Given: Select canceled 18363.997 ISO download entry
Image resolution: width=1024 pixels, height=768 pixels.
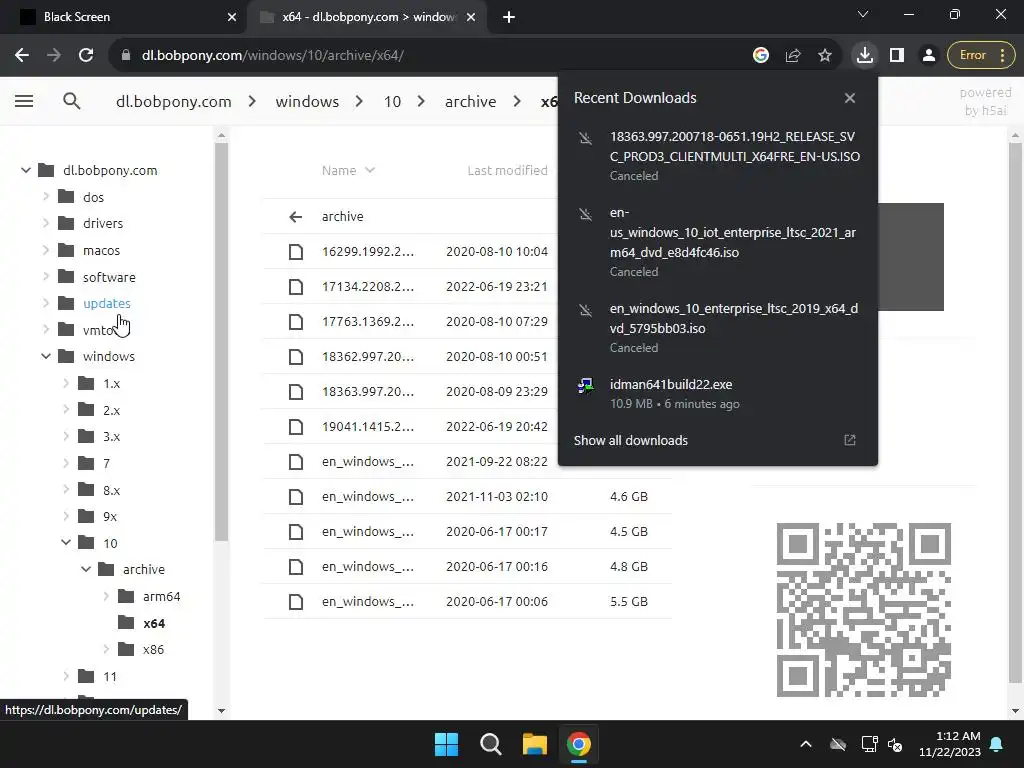Looking at the screenshot, I should tap(717, 155).
